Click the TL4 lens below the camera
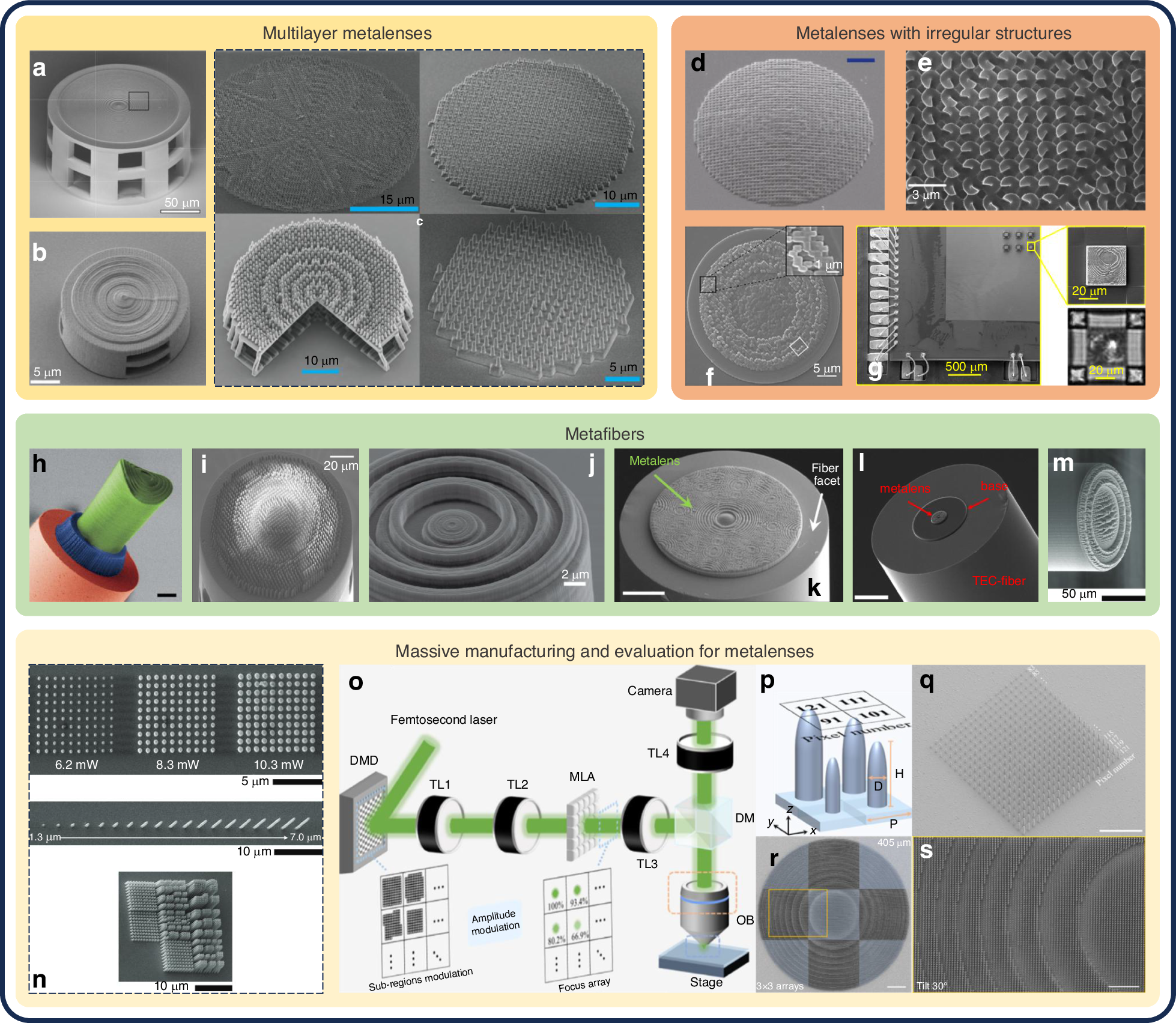This screenshot has height=1023, width=1176. click(705, 754)
